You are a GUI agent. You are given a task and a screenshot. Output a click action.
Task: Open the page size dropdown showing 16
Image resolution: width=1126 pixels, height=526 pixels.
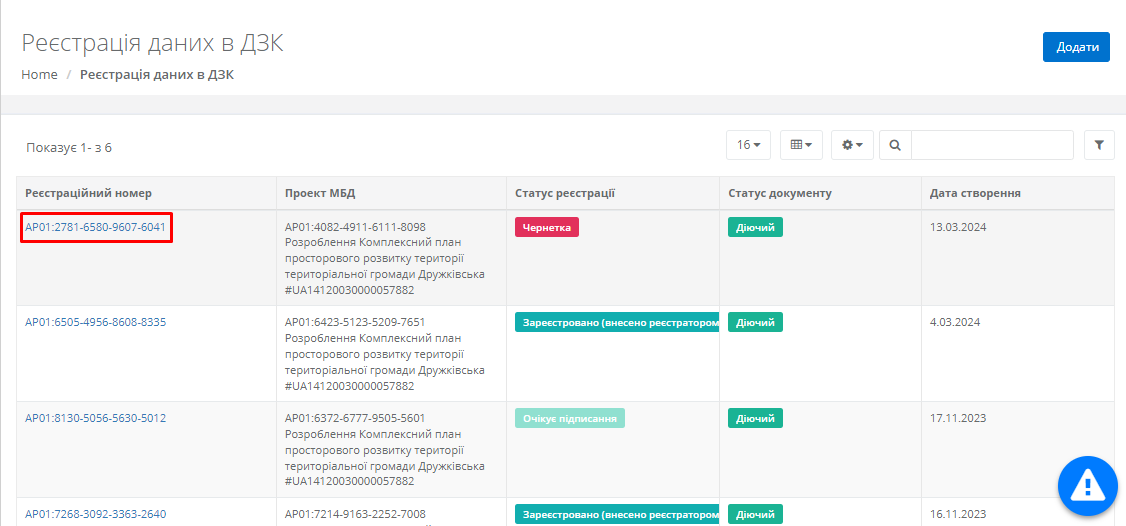748,145
